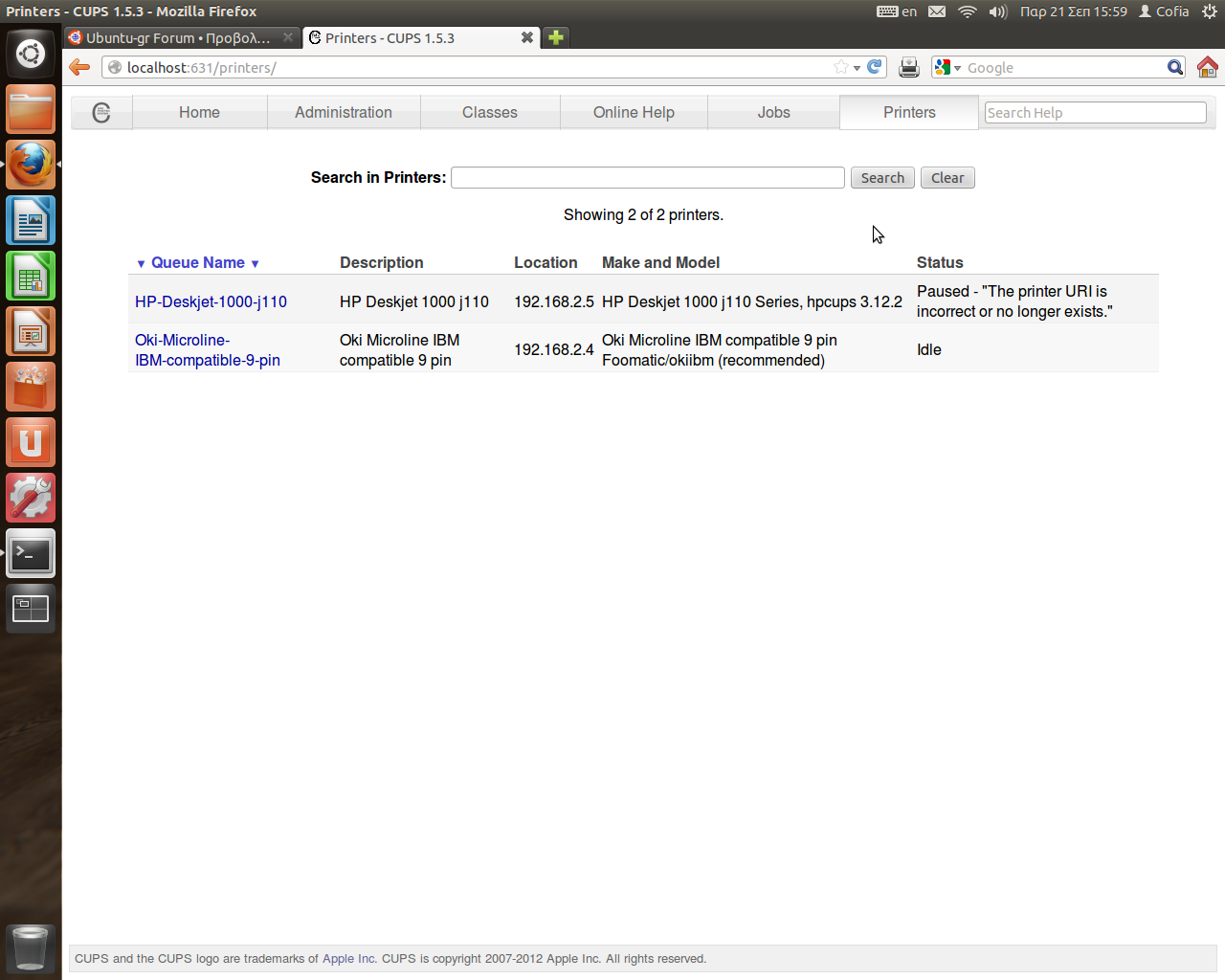Switch to the Administration tab
The height and width of the screenshot is (980, 1225).
pos(343,112)
